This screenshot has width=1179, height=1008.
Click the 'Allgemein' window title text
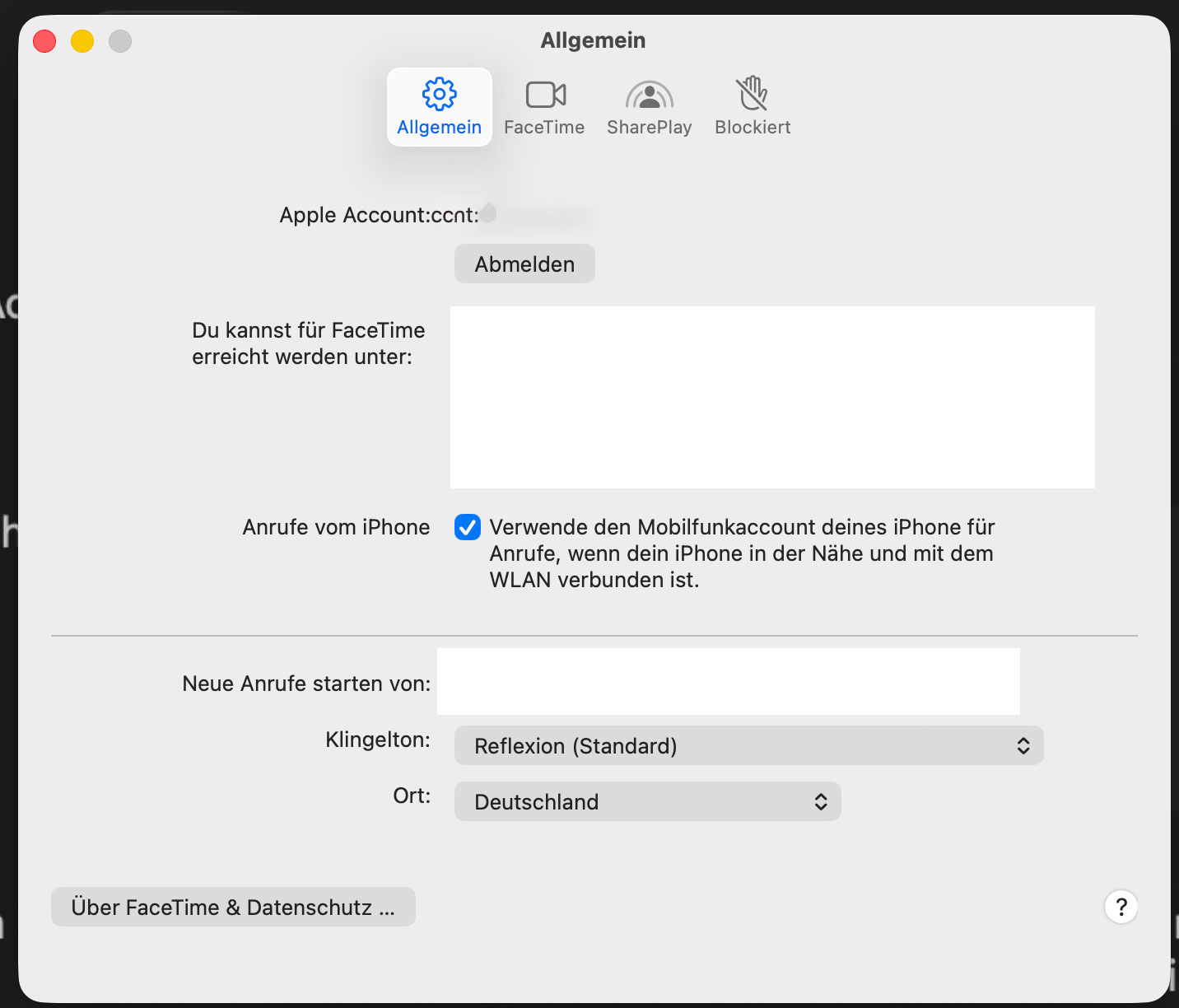(593, 40)
